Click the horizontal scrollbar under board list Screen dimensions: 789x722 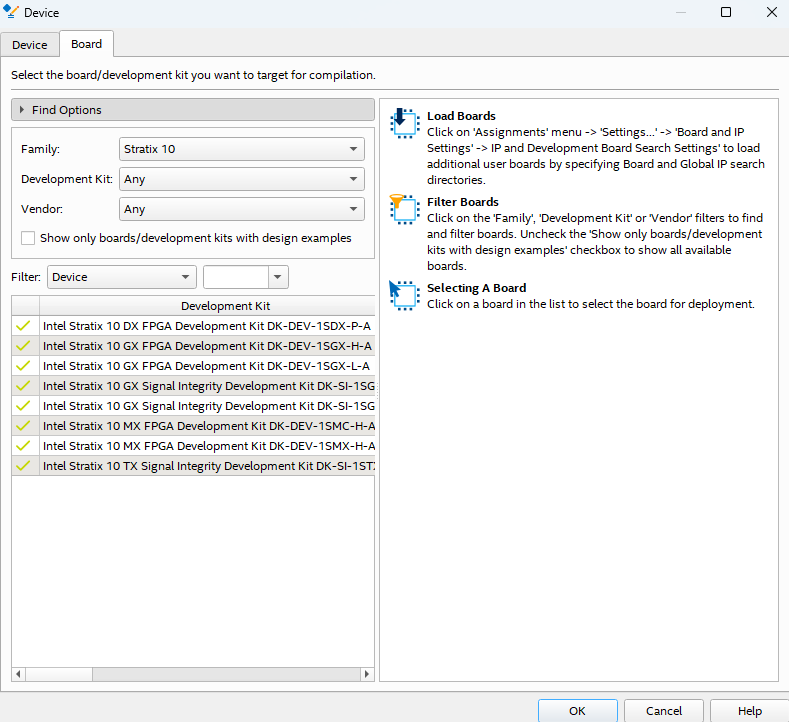(x=192, y=674)
